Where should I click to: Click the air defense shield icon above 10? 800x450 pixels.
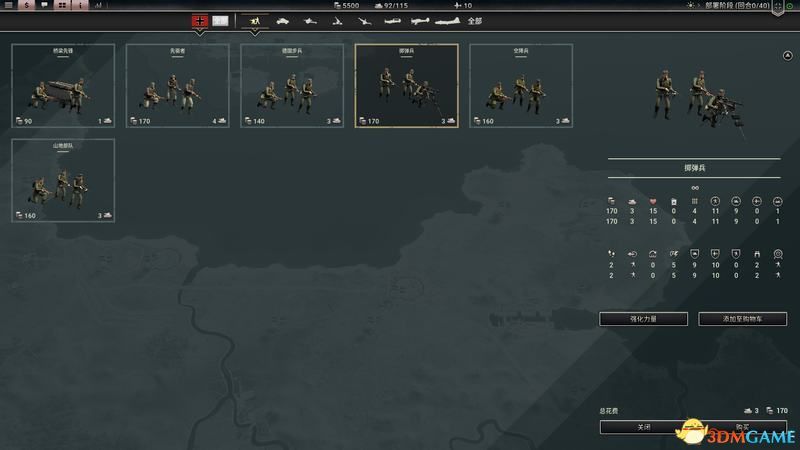[x=715, y=254]
